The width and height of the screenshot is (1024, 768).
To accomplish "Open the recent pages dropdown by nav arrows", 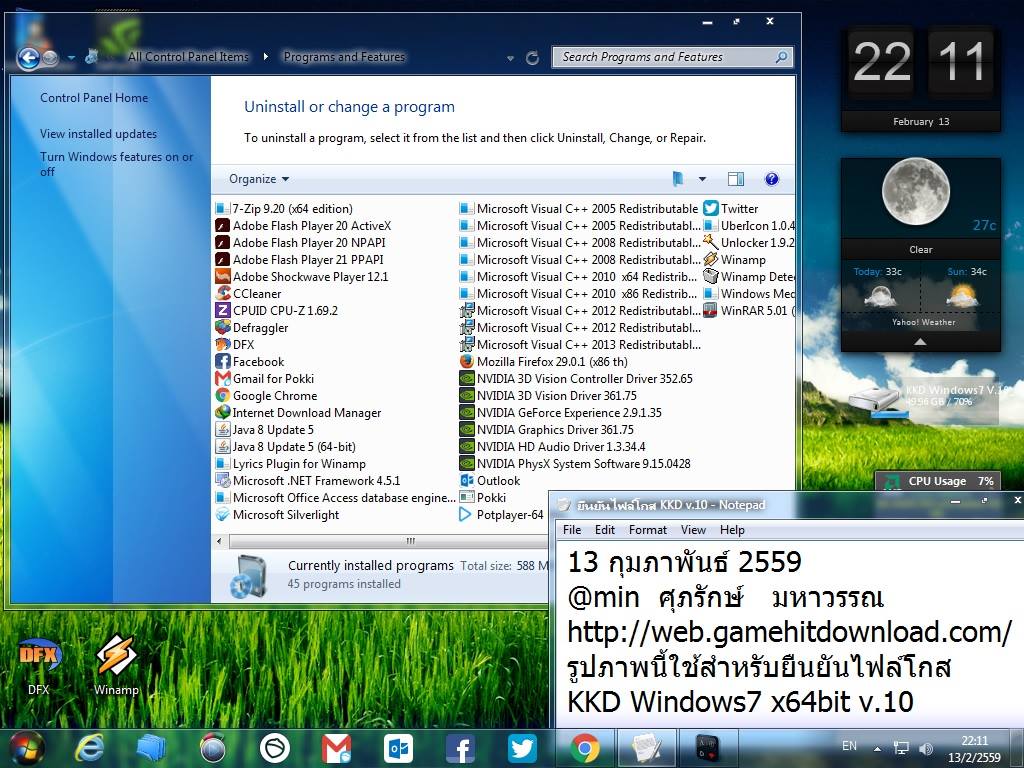I will click(71, 58).
